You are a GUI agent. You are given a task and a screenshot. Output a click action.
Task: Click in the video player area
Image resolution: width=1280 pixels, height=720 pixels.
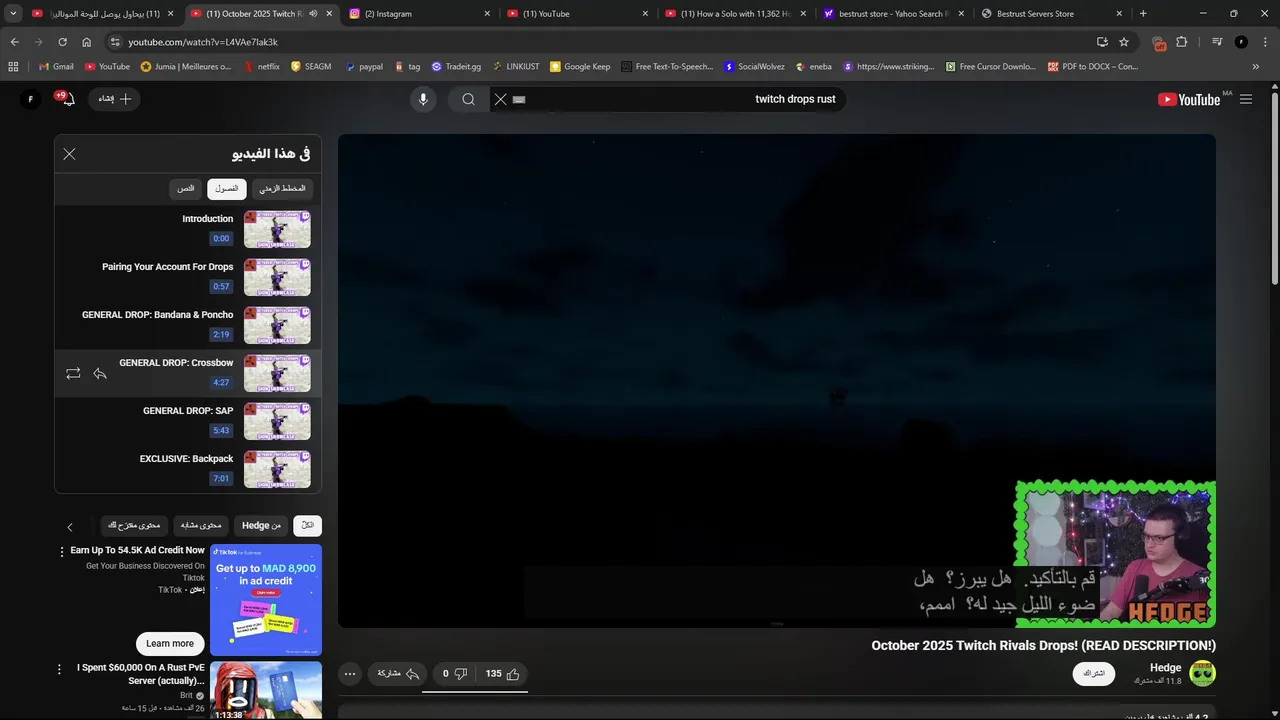[x=776, y=380]
